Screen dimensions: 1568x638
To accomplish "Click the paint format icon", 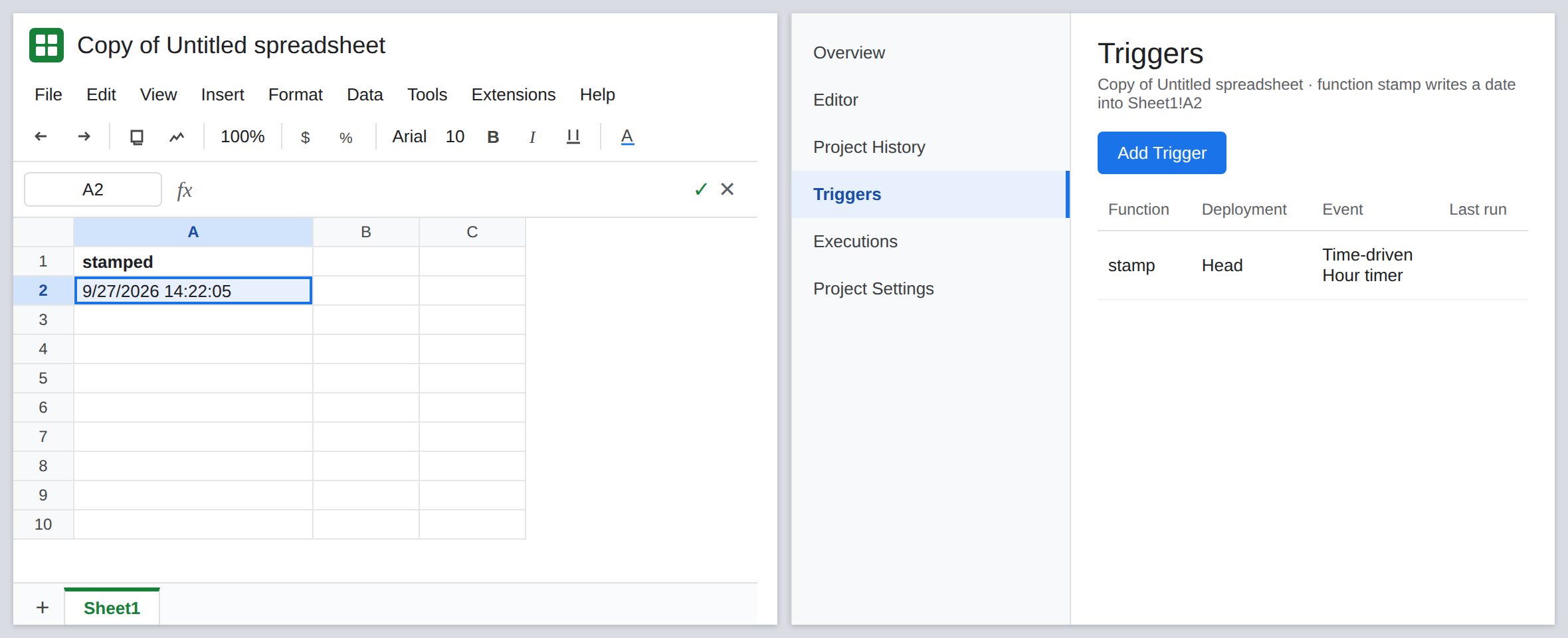I will pyautogui.click(x=177, y=137).
